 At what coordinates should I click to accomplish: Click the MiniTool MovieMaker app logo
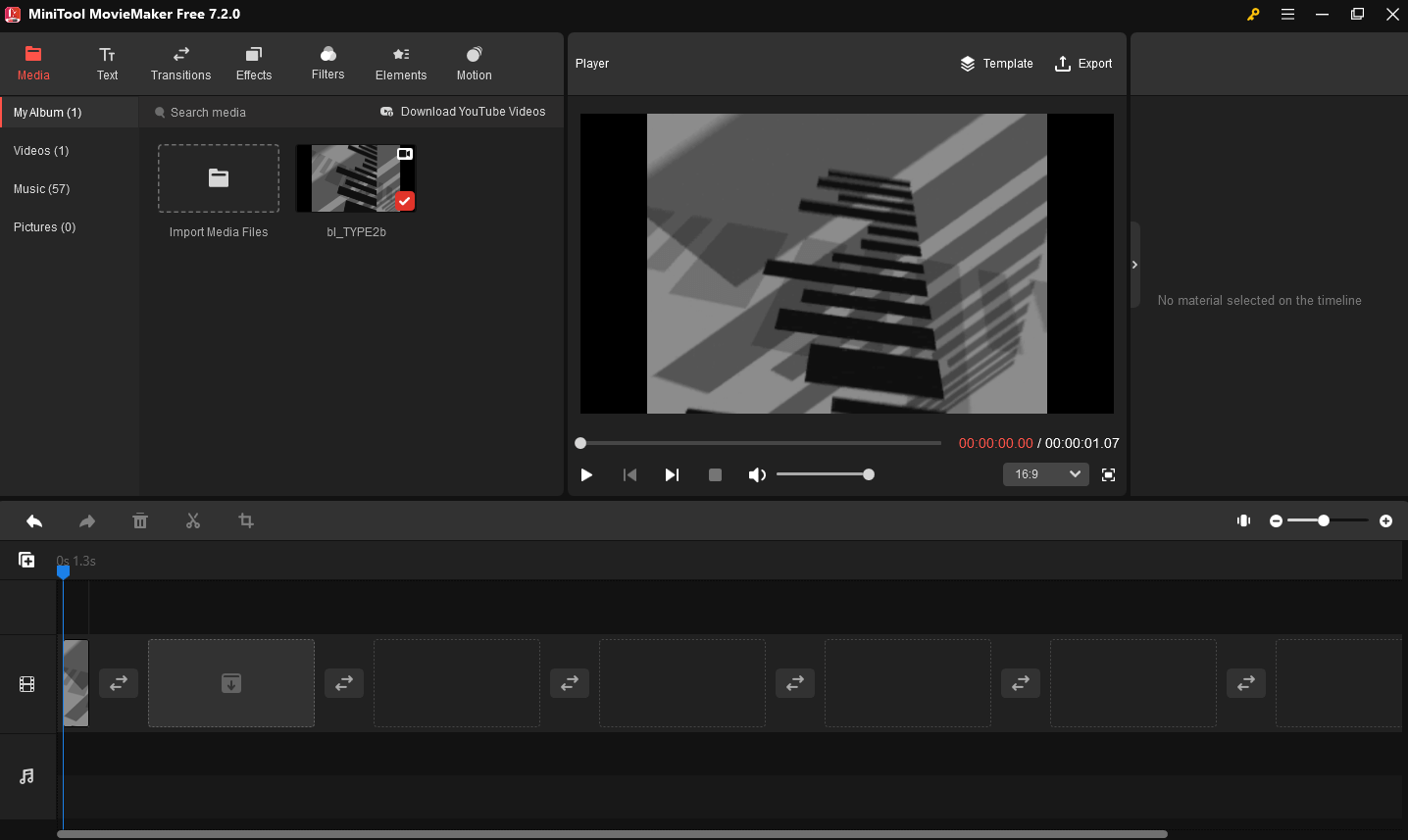(x=13, y=14)
